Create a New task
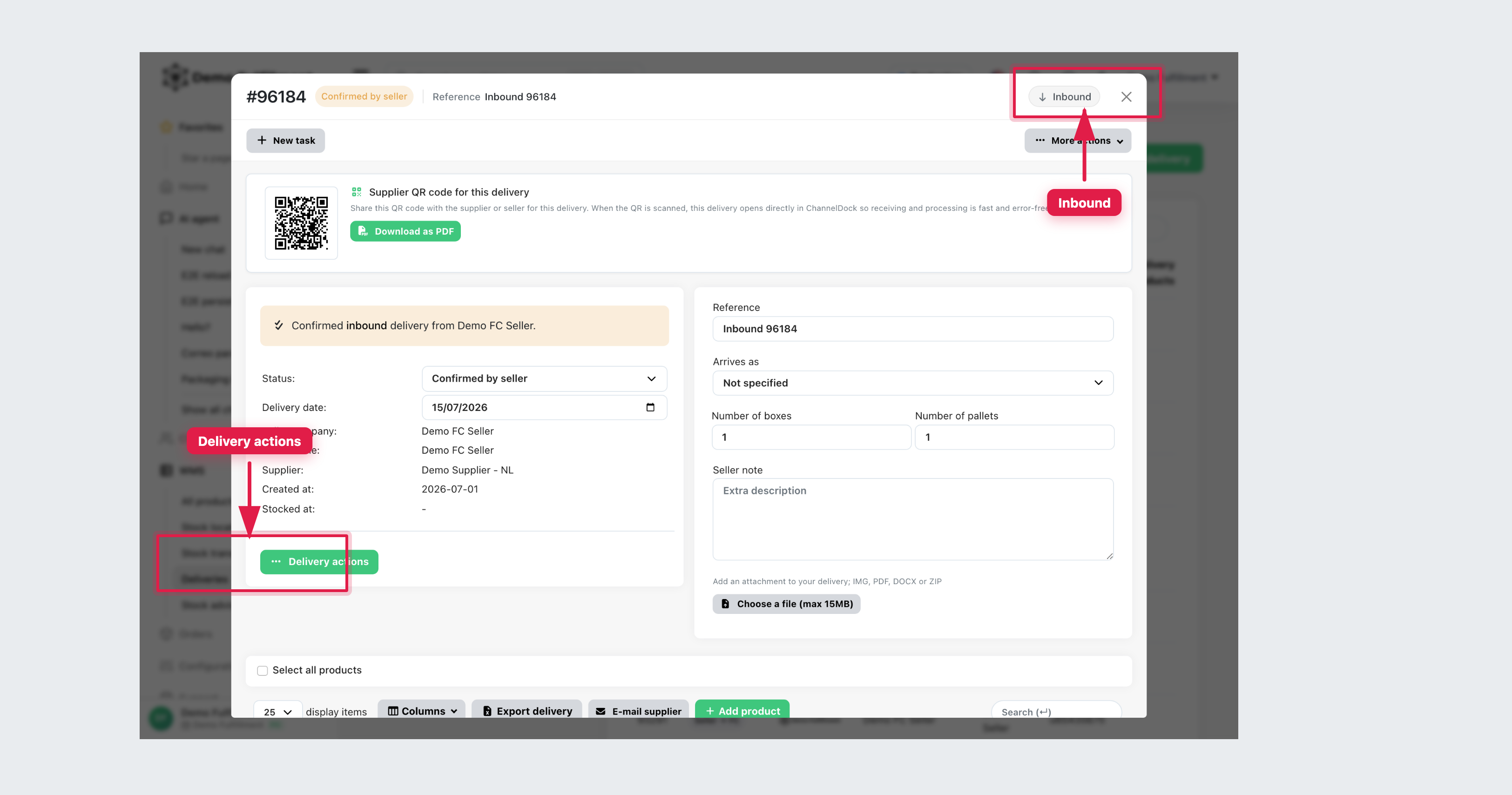Viewport: 1512px width, 795px height. (285, 141)
